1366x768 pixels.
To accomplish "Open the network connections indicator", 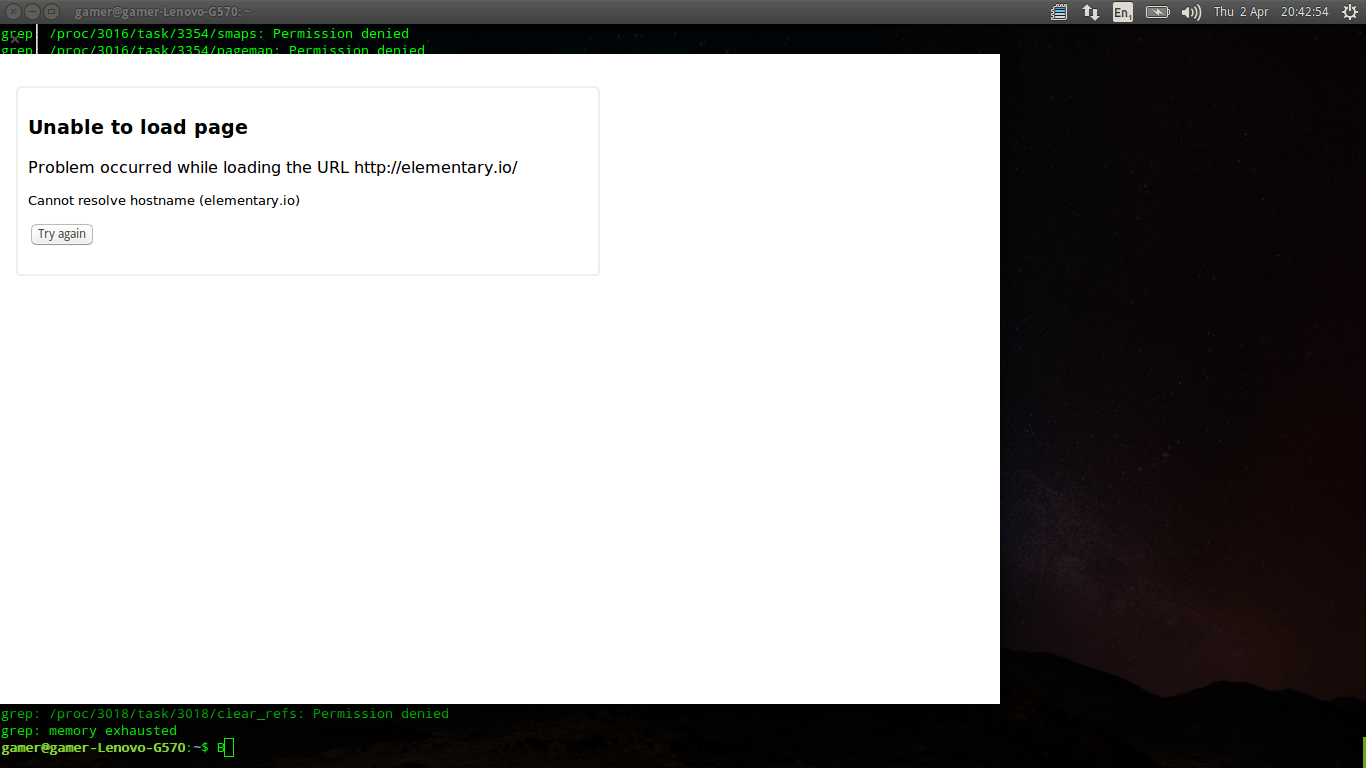I will (x=1091, y=12).
